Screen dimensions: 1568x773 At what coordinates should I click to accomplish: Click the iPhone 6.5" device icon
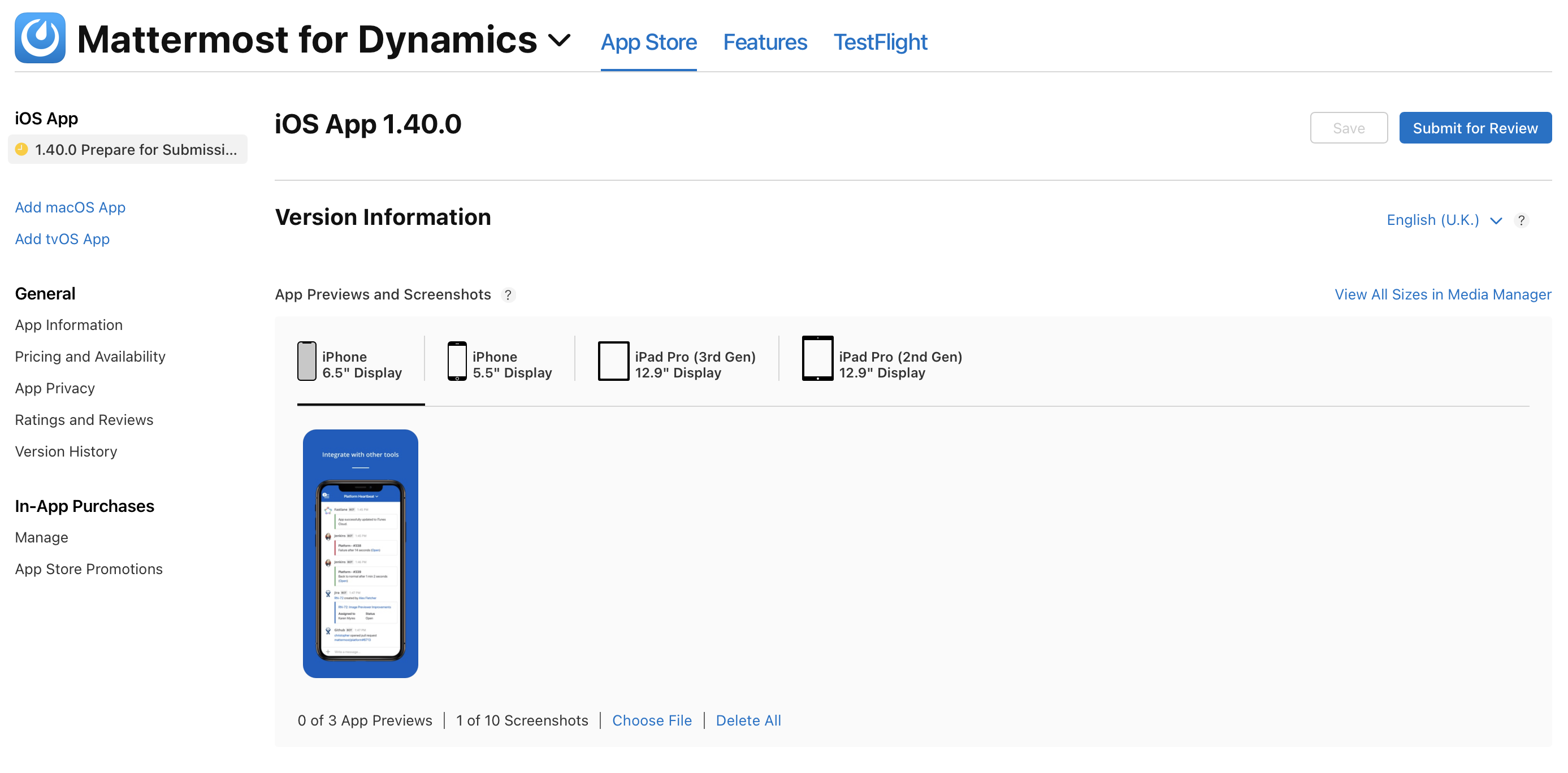pos(307,361)
